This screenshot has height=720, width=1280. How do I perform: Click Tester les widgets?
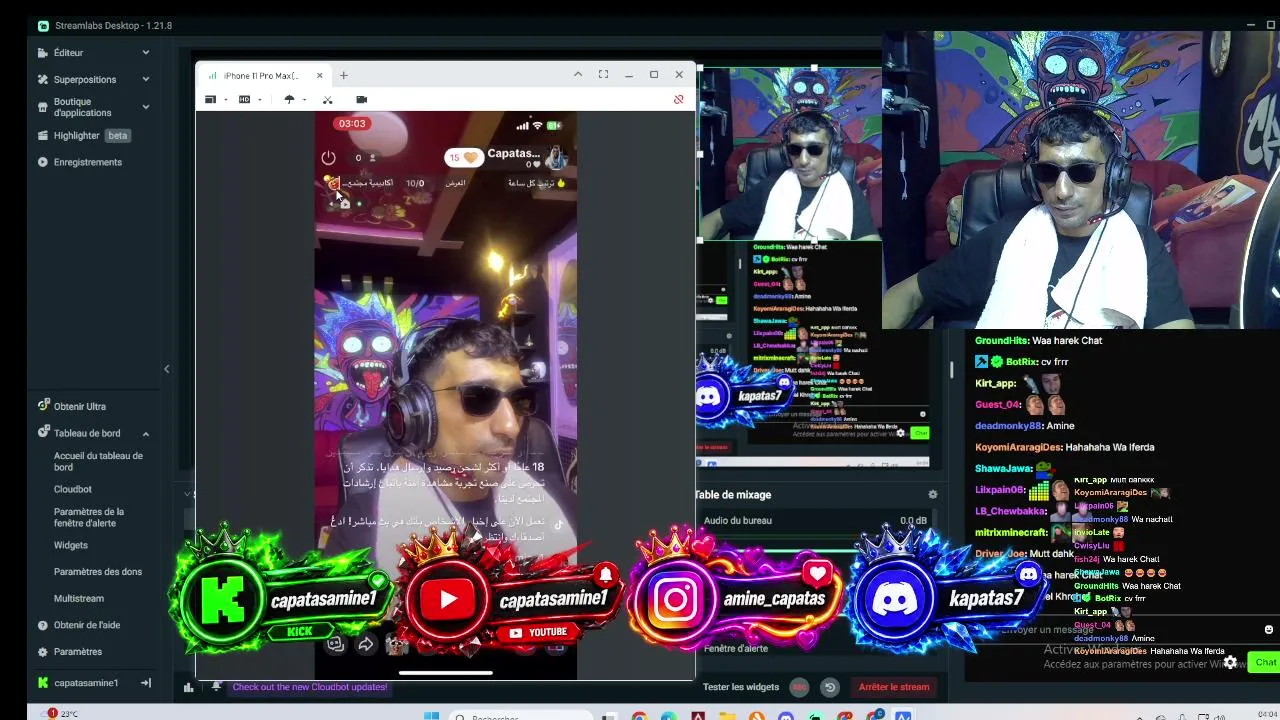(x=741, y=687)
